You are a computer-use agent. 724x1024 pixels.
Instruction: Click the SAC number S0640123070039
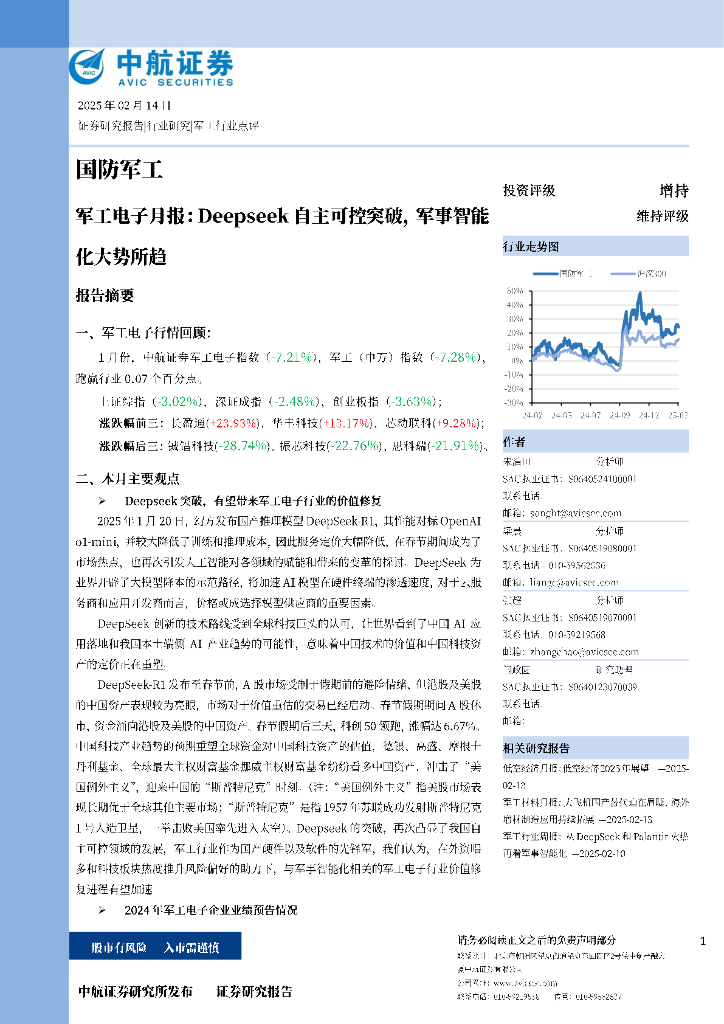coord(601,687)
